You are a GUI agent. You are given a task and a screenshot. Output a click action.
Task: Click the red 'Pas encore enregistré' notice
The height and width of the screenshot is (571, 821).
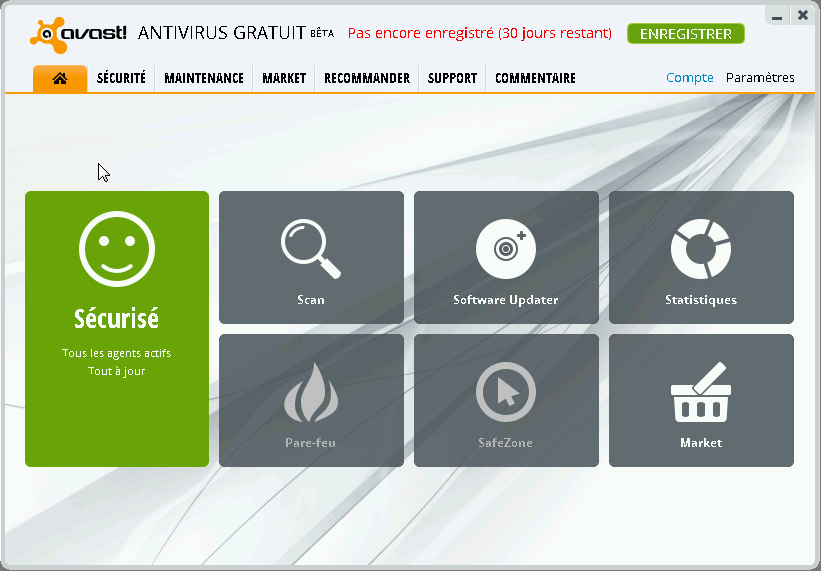coord(480,34)
